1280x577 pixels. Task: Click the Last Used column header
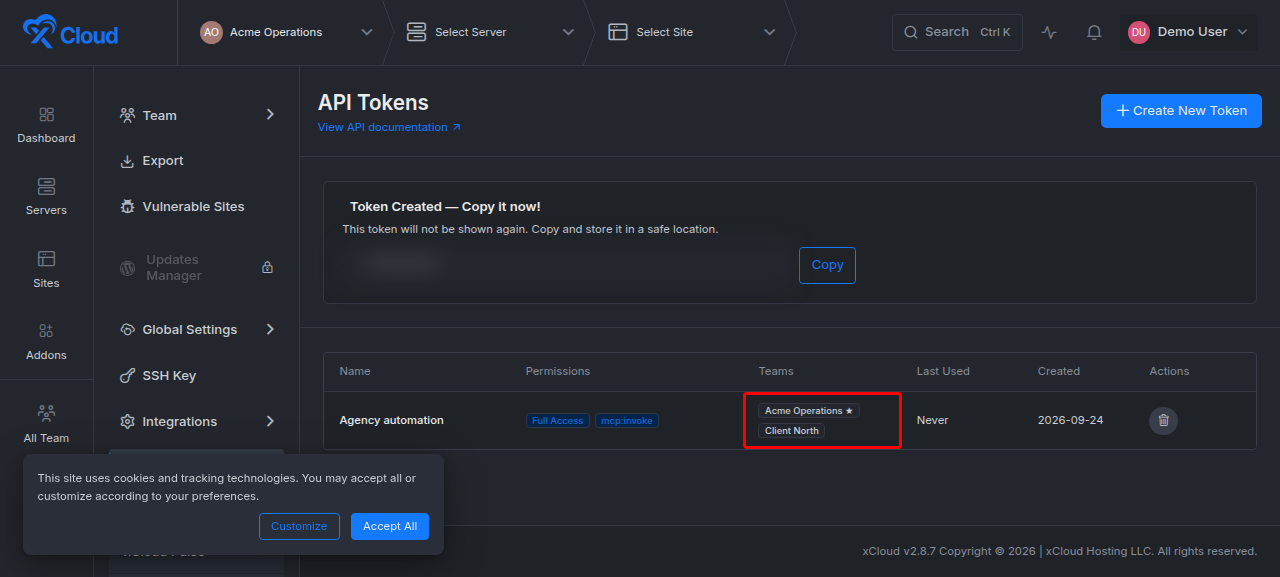[943, 371]
